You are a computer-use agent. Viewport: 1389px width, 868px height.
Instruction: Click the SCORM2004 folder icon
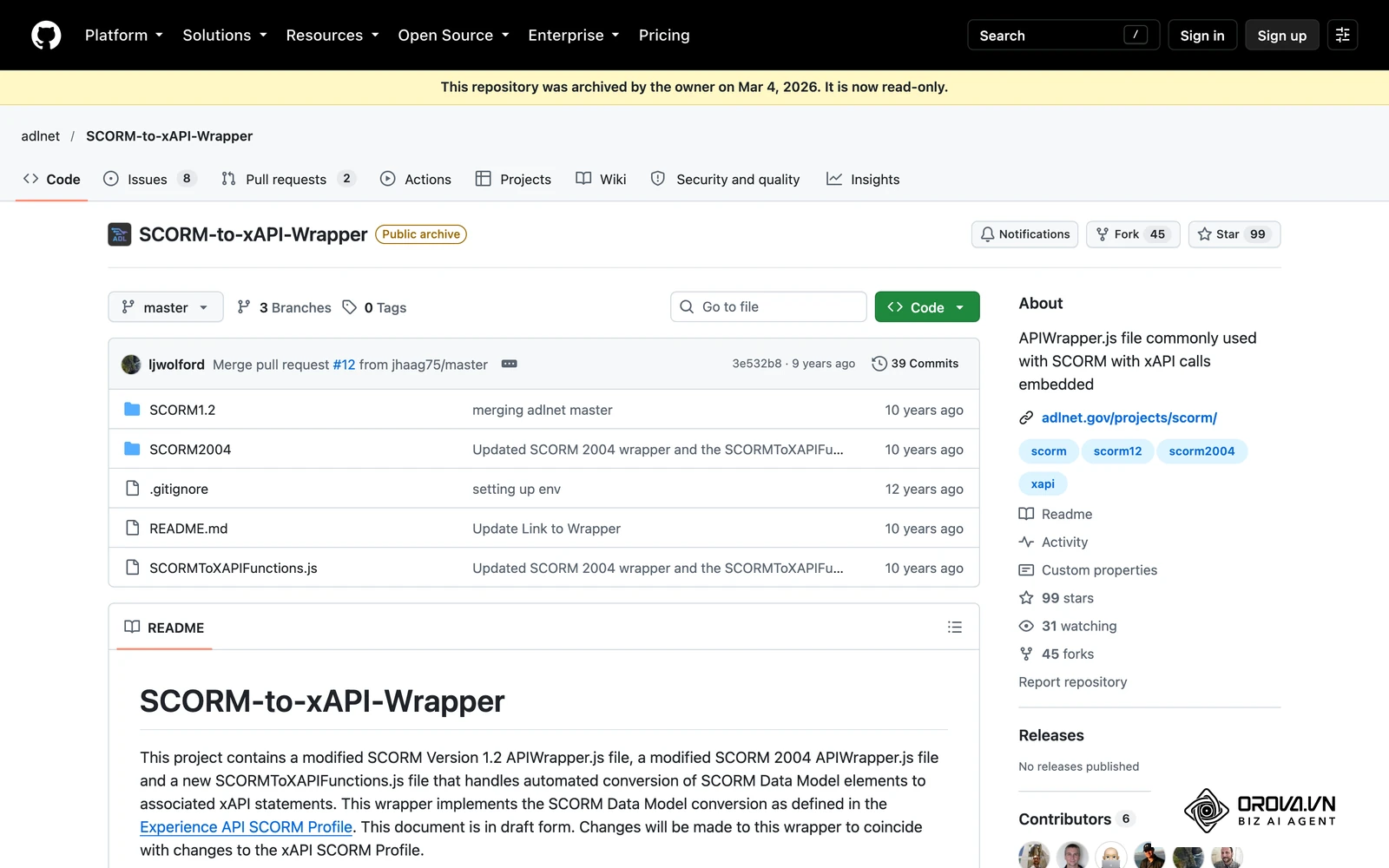click(x=132, y=449)
